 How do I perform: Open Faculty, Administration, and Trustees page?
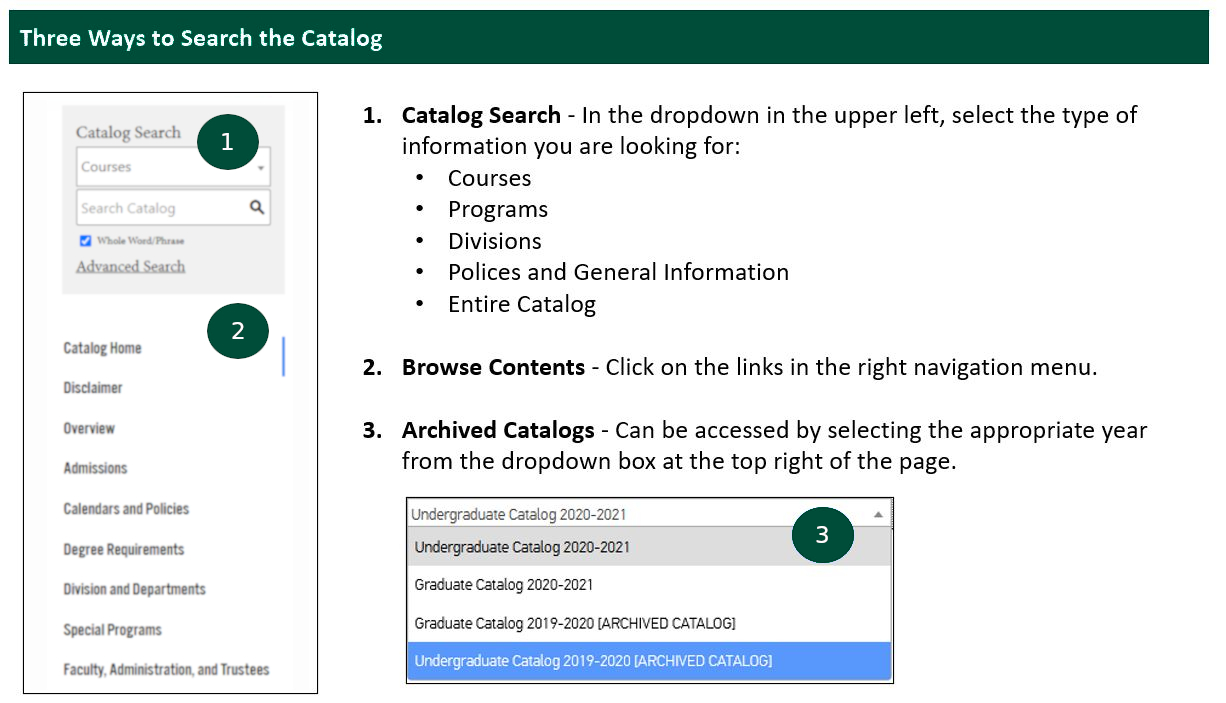[x=166, y=669]
